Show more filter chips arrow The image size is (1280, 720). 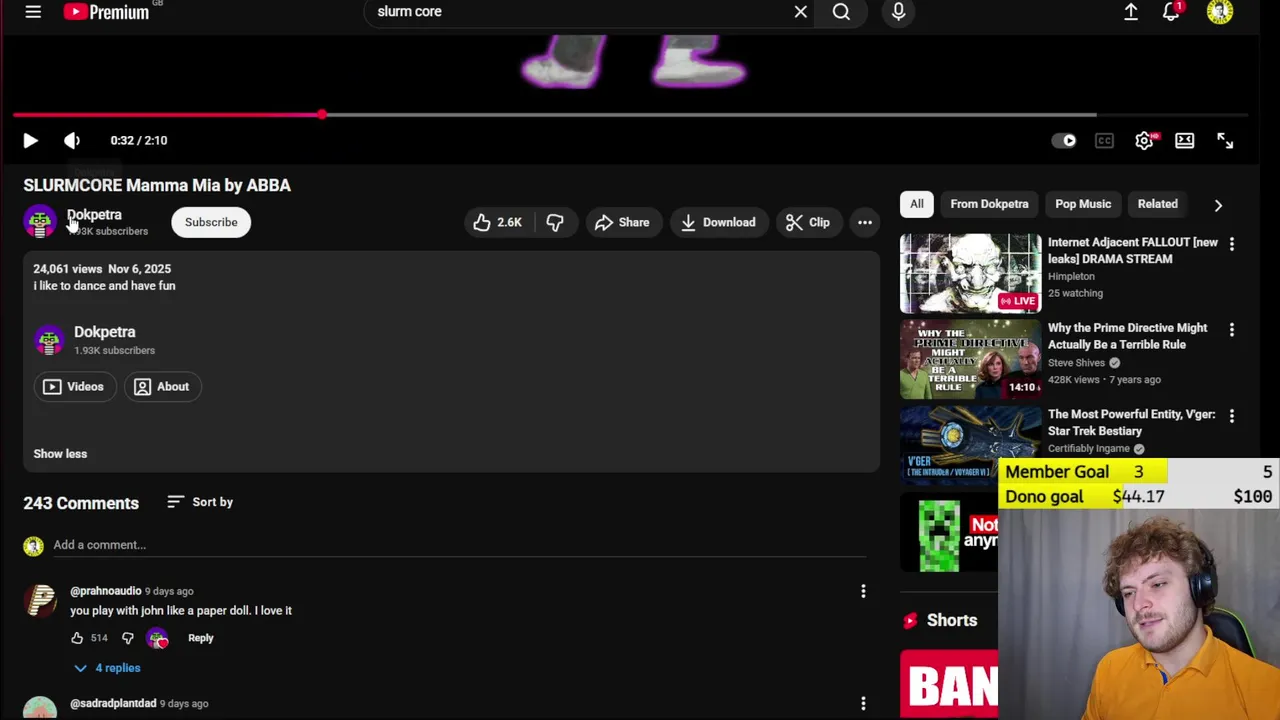[x=1218, y=205]
